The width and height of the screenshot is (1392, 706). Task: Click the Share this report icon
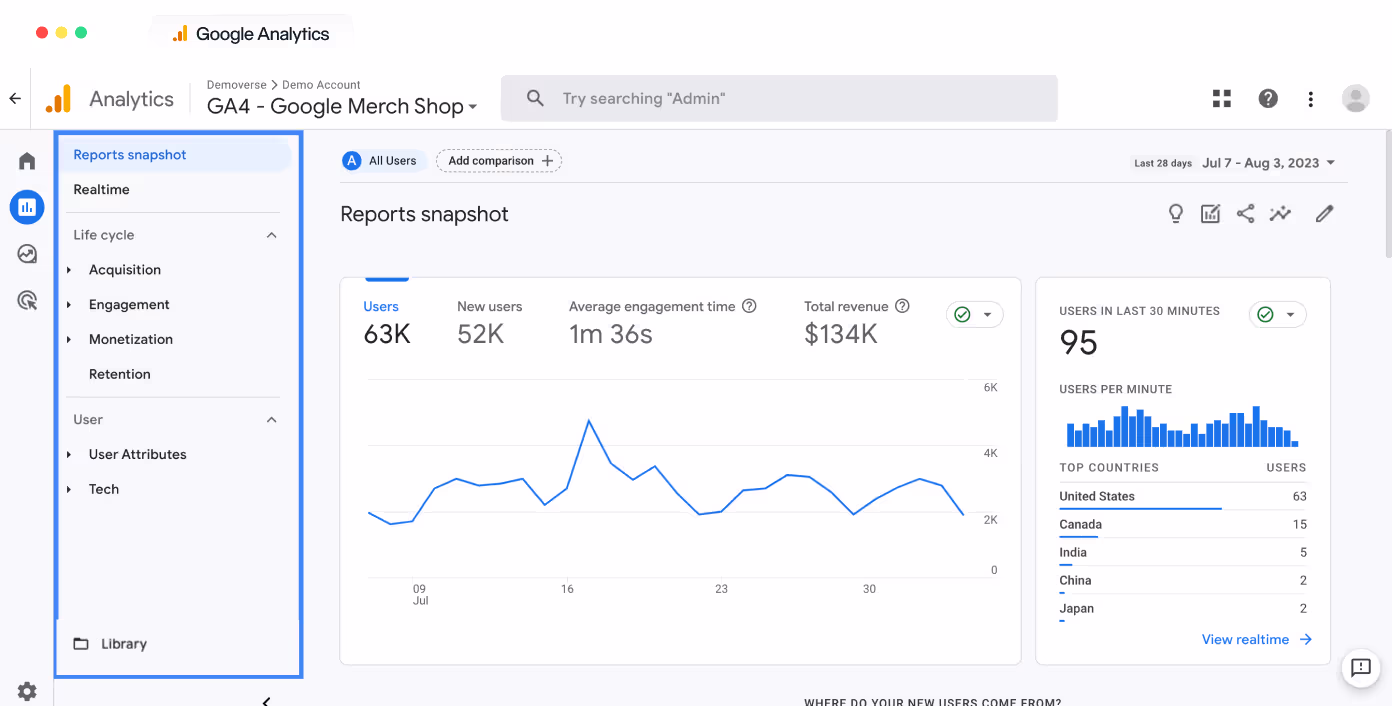tap(1245, 213)
